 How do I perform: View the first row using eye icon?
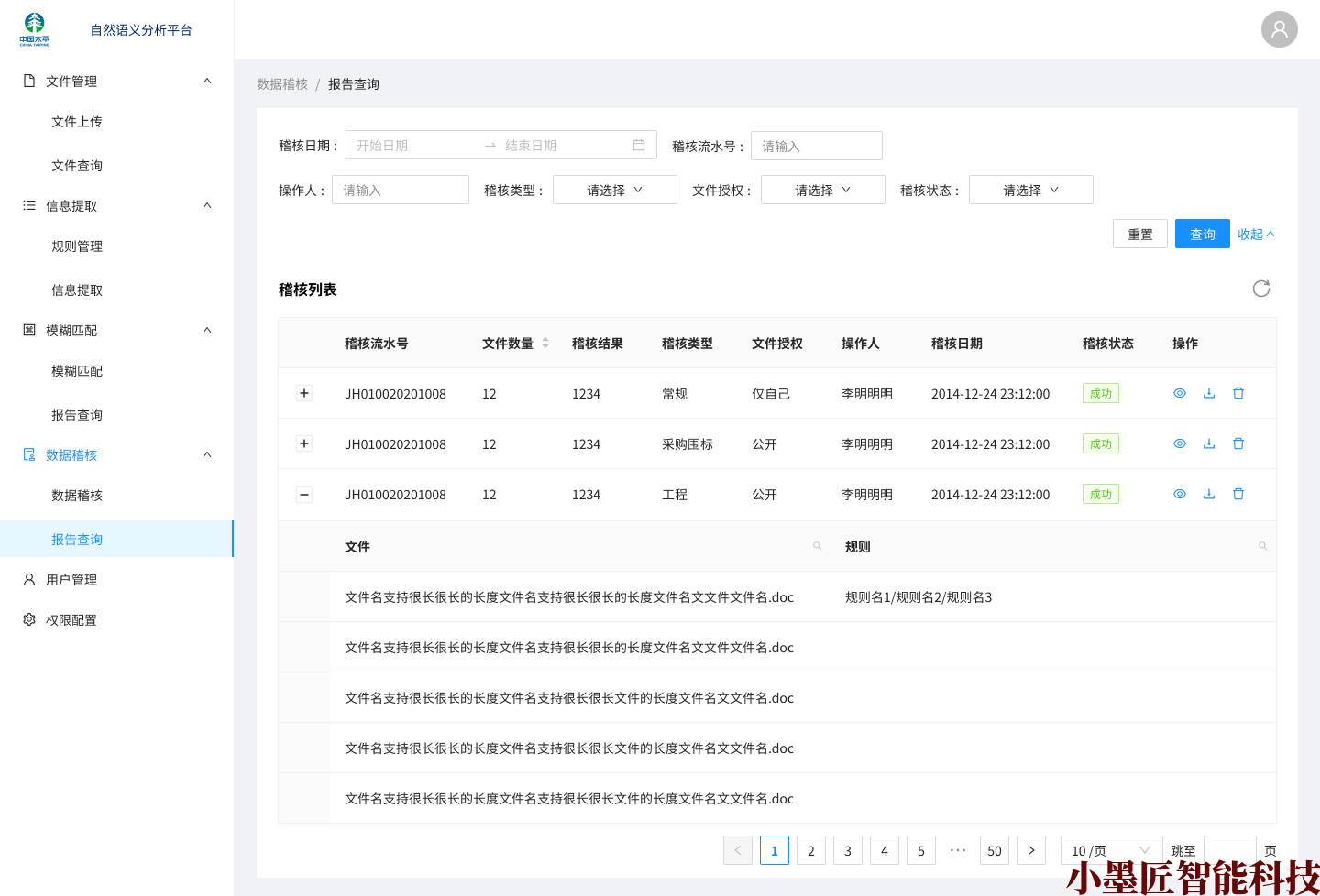pyautogui.click(x=1180, y=393)
